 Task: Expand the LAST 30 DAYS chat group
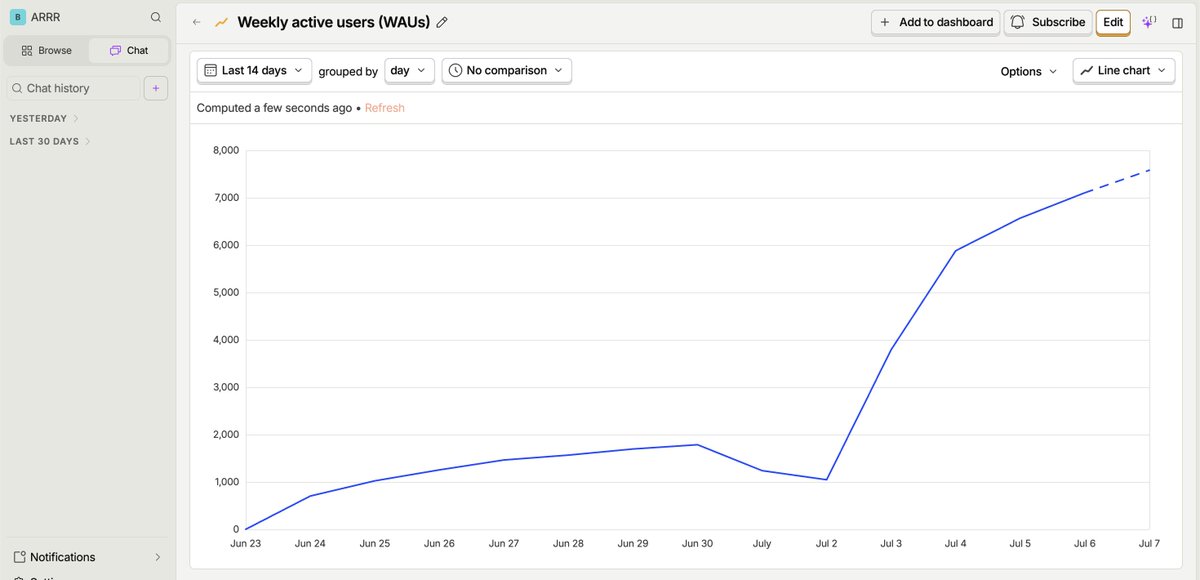click(50, 141)
